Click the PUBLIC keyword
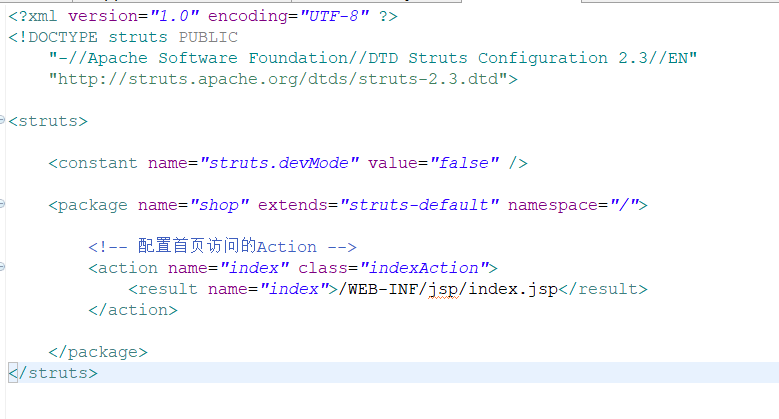 pyautogui.click(x=208, y=37)
